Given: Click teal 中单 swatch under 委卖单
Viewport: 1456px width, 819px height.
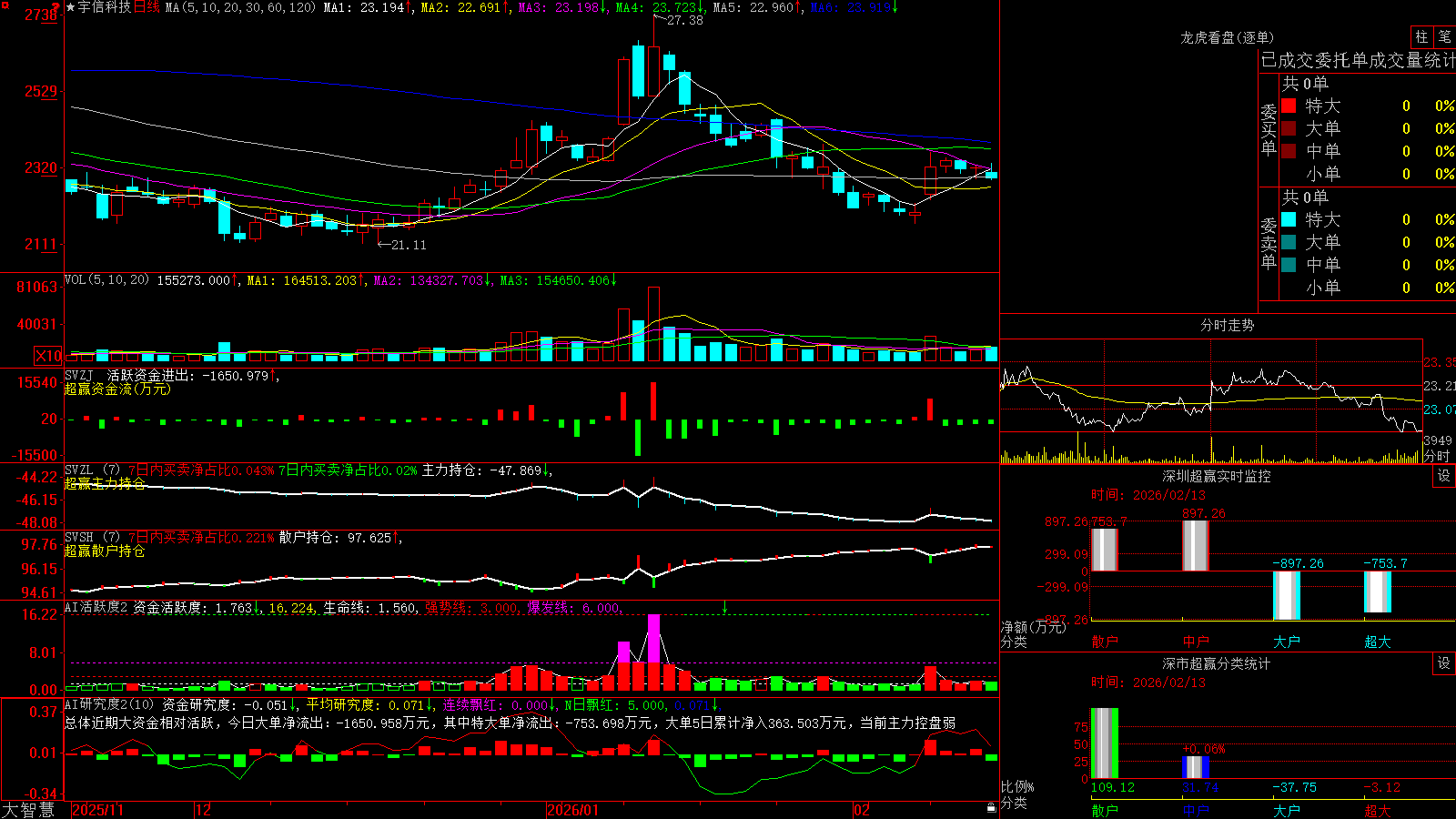Looking at the screenshot, I should (1289, 265).
